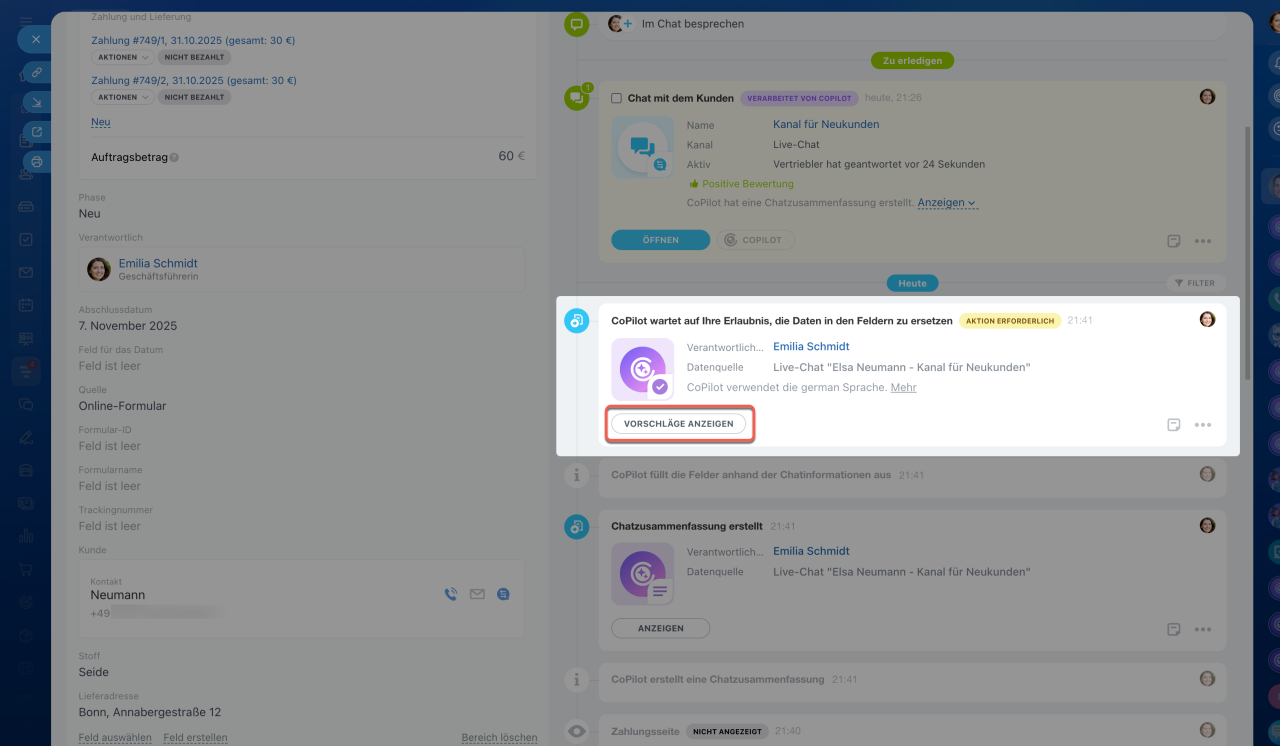Open chat with contact Neumann icon
The height and width of the screenshot is (746, 1280).
point(503,594)
